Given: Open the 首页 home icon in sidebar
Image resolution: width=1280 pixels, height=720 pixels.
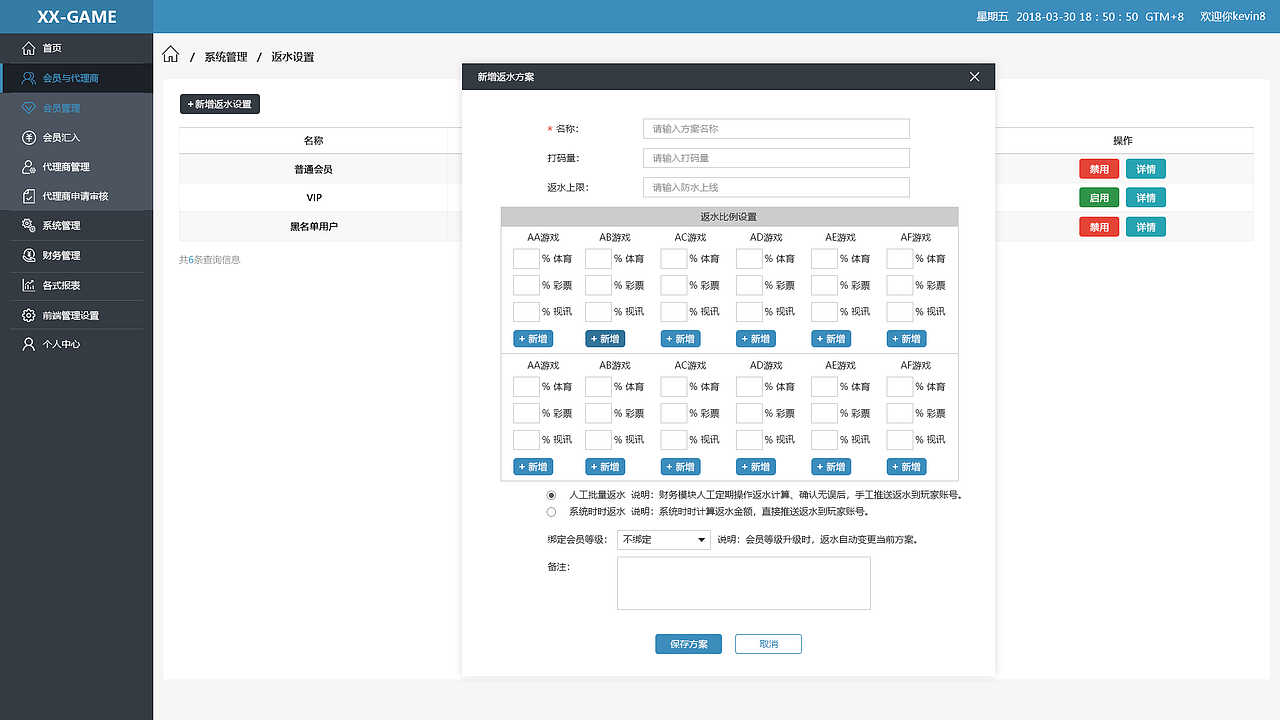Looking at the screenshot, I should pyautogui.click(x=28, y=48).
